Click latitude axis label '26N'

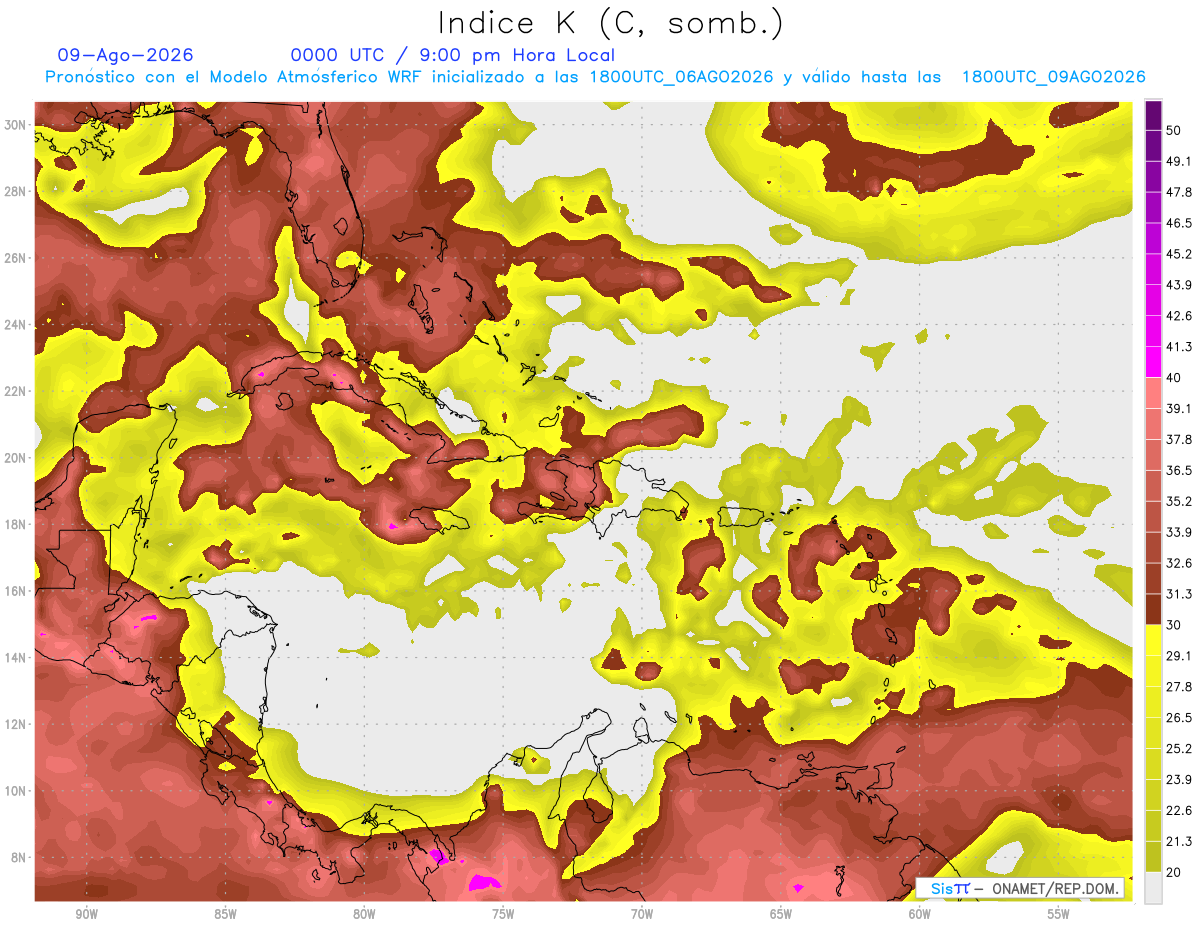15,258
